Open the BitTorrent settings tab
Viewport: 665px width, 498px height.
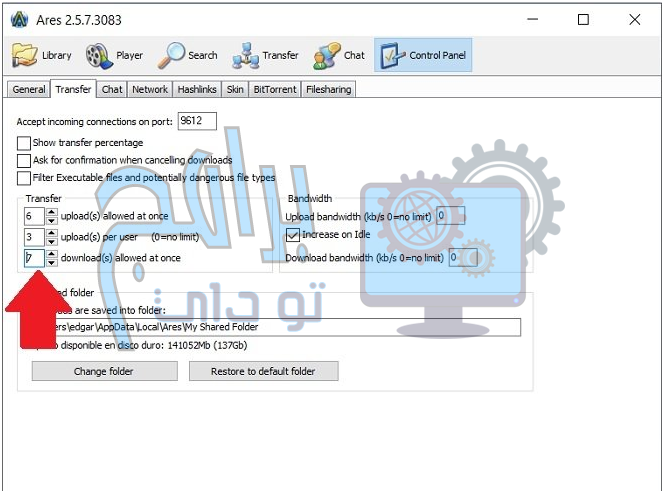pyautogui.click(x=274, y=89)
